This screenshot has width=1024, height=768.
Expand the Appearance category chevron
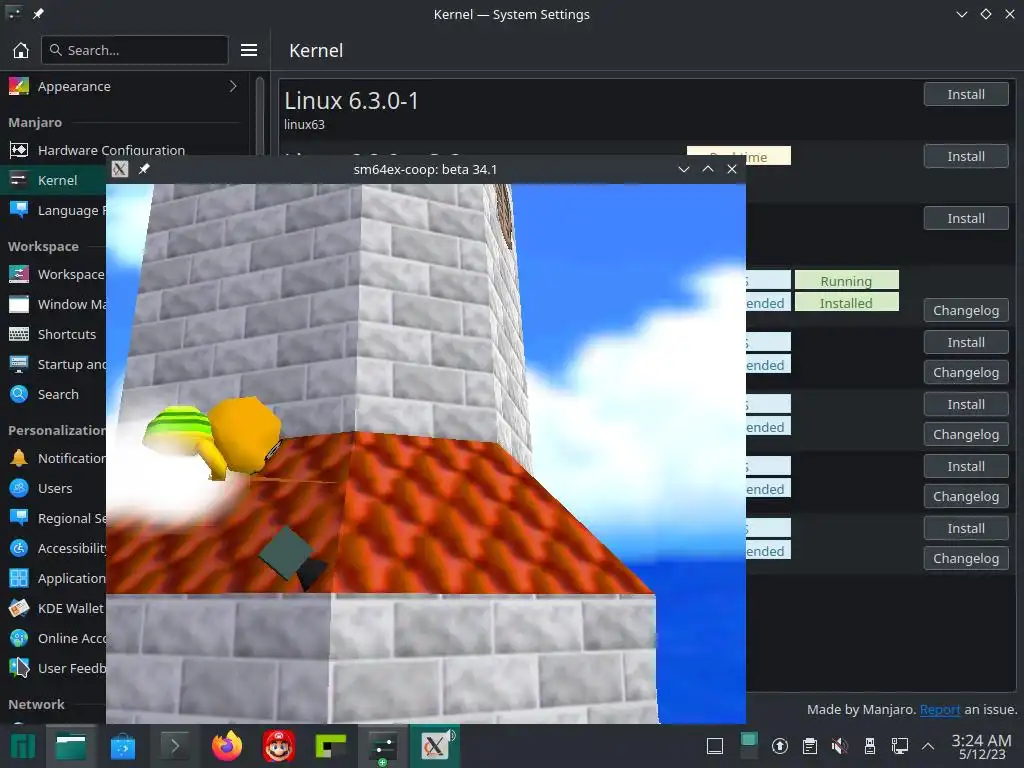point(233,86)
